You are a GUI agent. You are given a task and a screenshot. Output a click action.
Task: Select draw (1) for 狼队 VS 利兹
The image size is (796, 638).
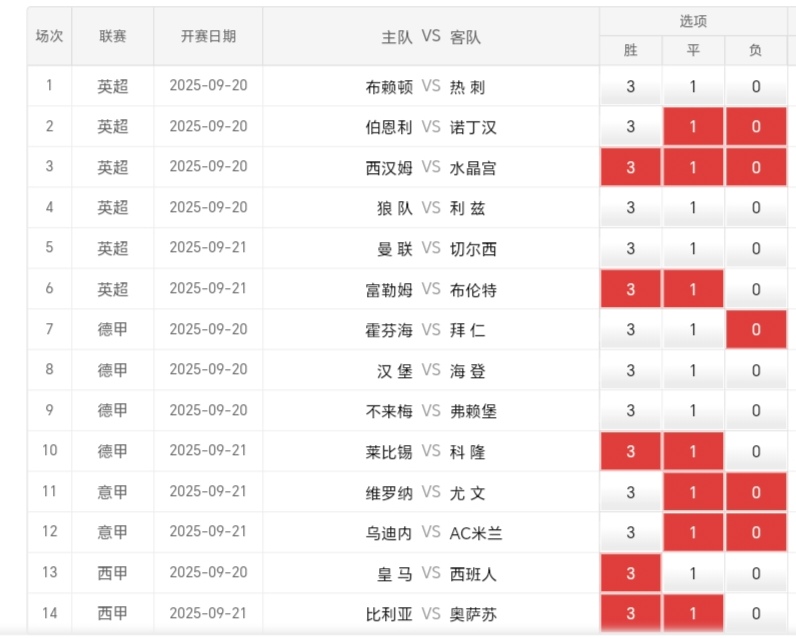693,208
